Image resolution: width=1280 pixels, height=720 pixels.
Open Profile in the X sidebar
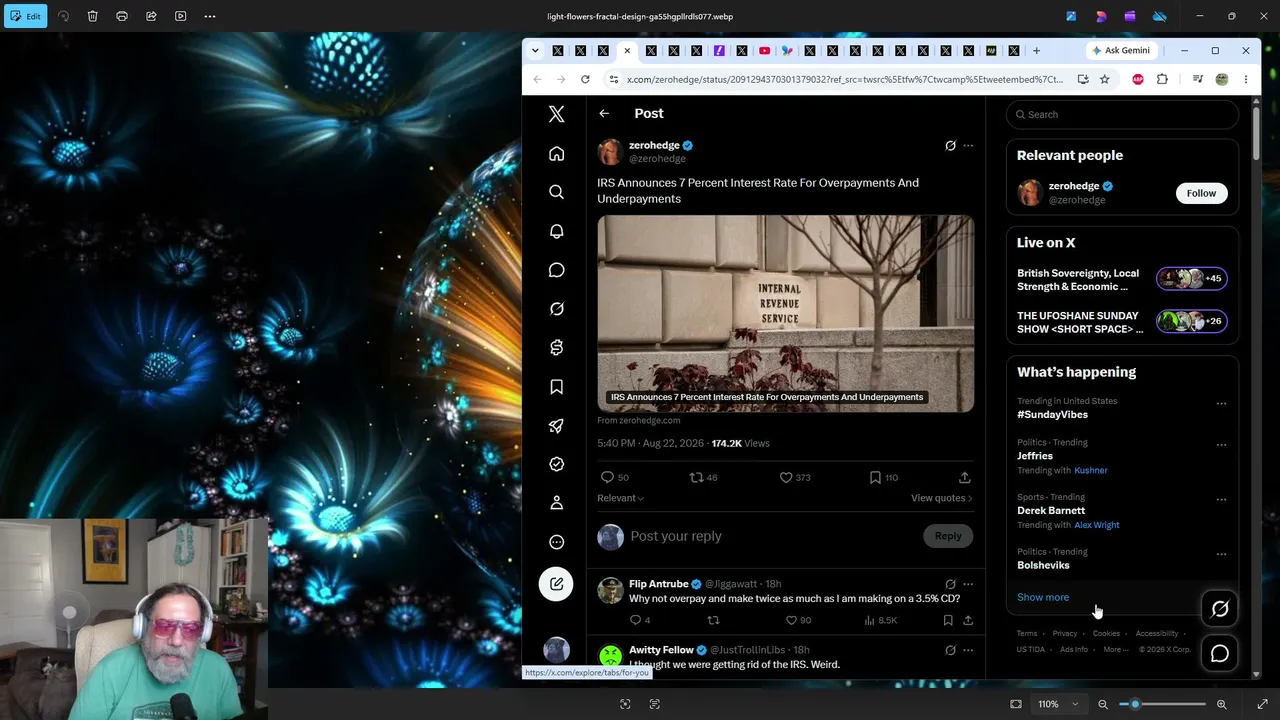click(557, 503)
